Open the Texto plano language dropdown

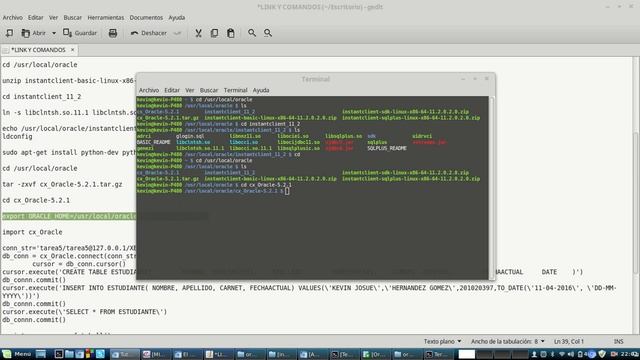[442, 341]
